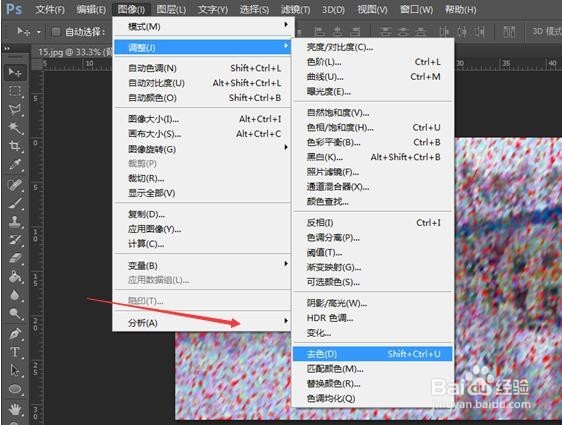This screenshot has width=562, height=425.
Task: Select the Crop tool
Action: pyautogui.click(x=15, y=146)
